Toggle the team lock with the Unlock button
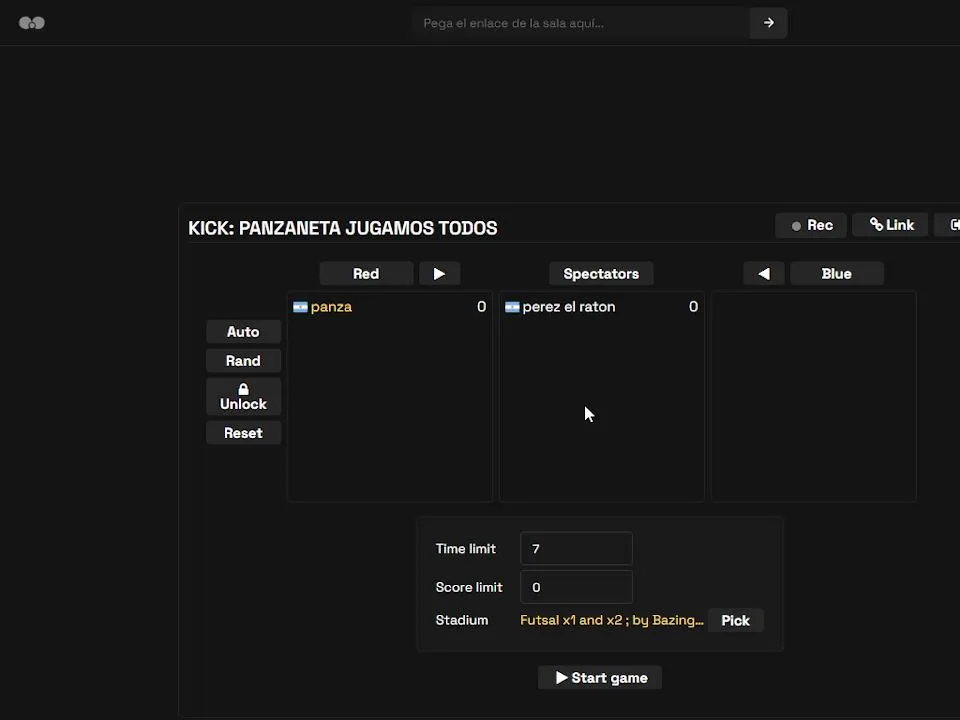This screenshot has height=720, width=960. (x=244, y=397)
